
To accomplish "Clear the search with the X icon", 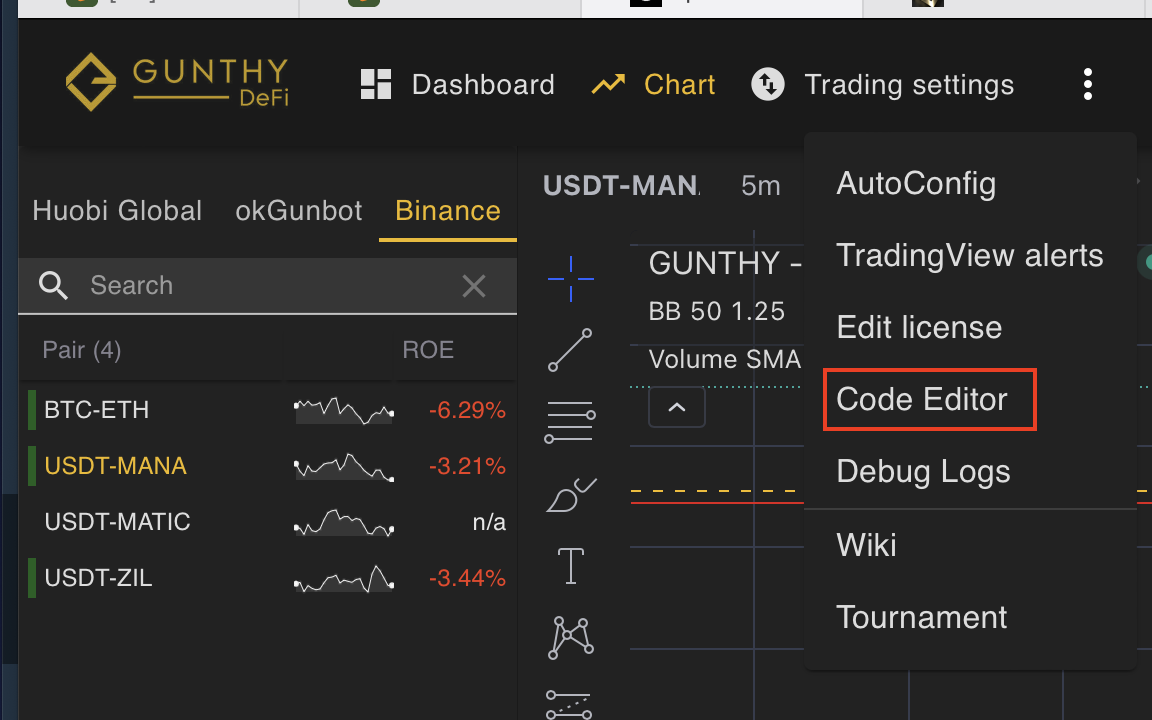I will (474, 286).
